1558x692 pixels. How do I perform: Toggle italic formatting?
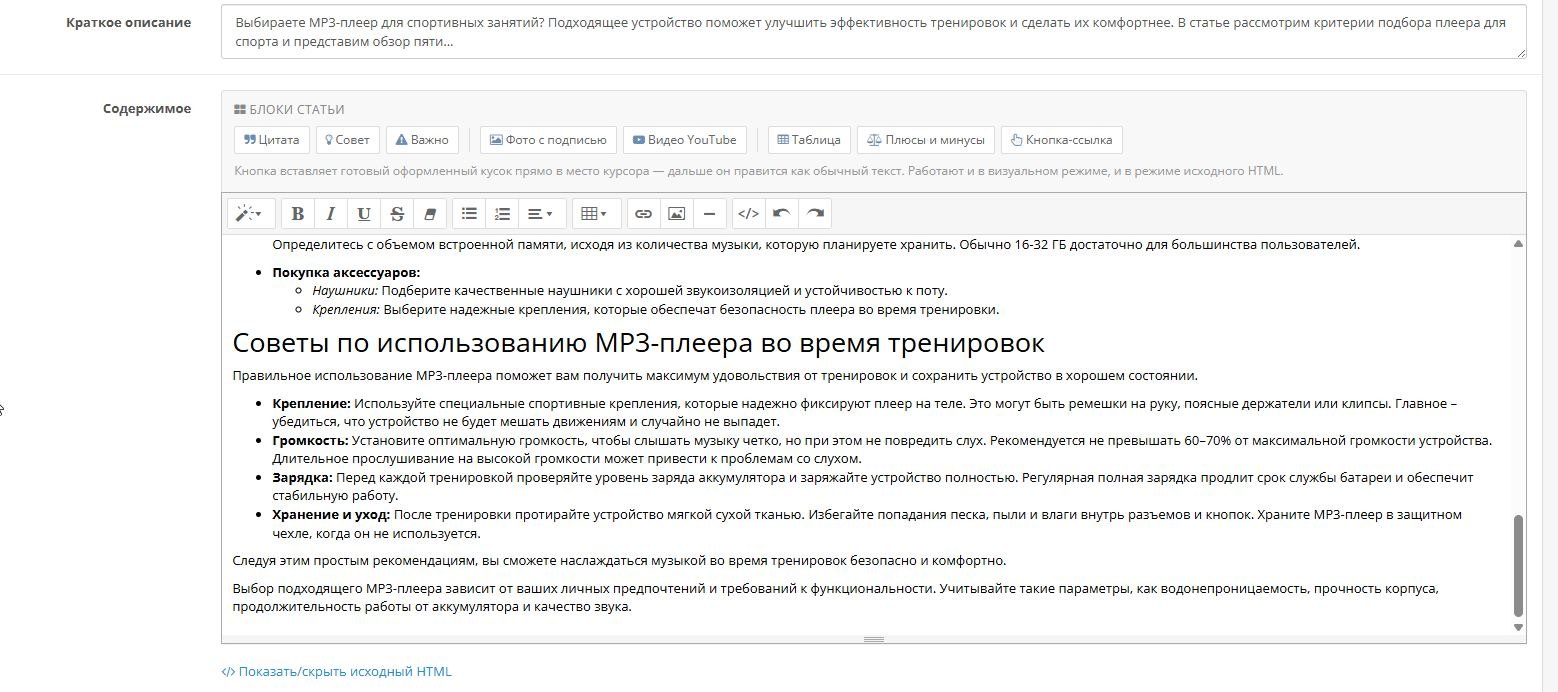[331, 214]
